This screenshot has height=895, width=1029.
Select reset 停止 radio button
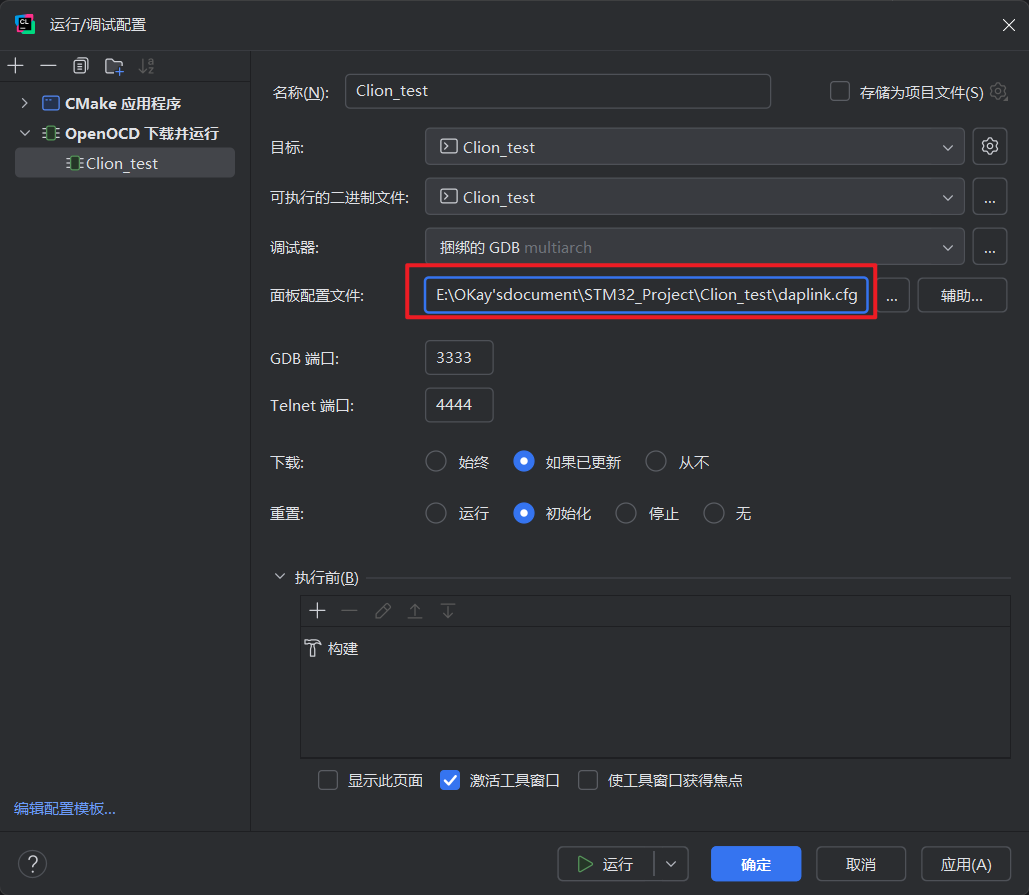[626, 512]
